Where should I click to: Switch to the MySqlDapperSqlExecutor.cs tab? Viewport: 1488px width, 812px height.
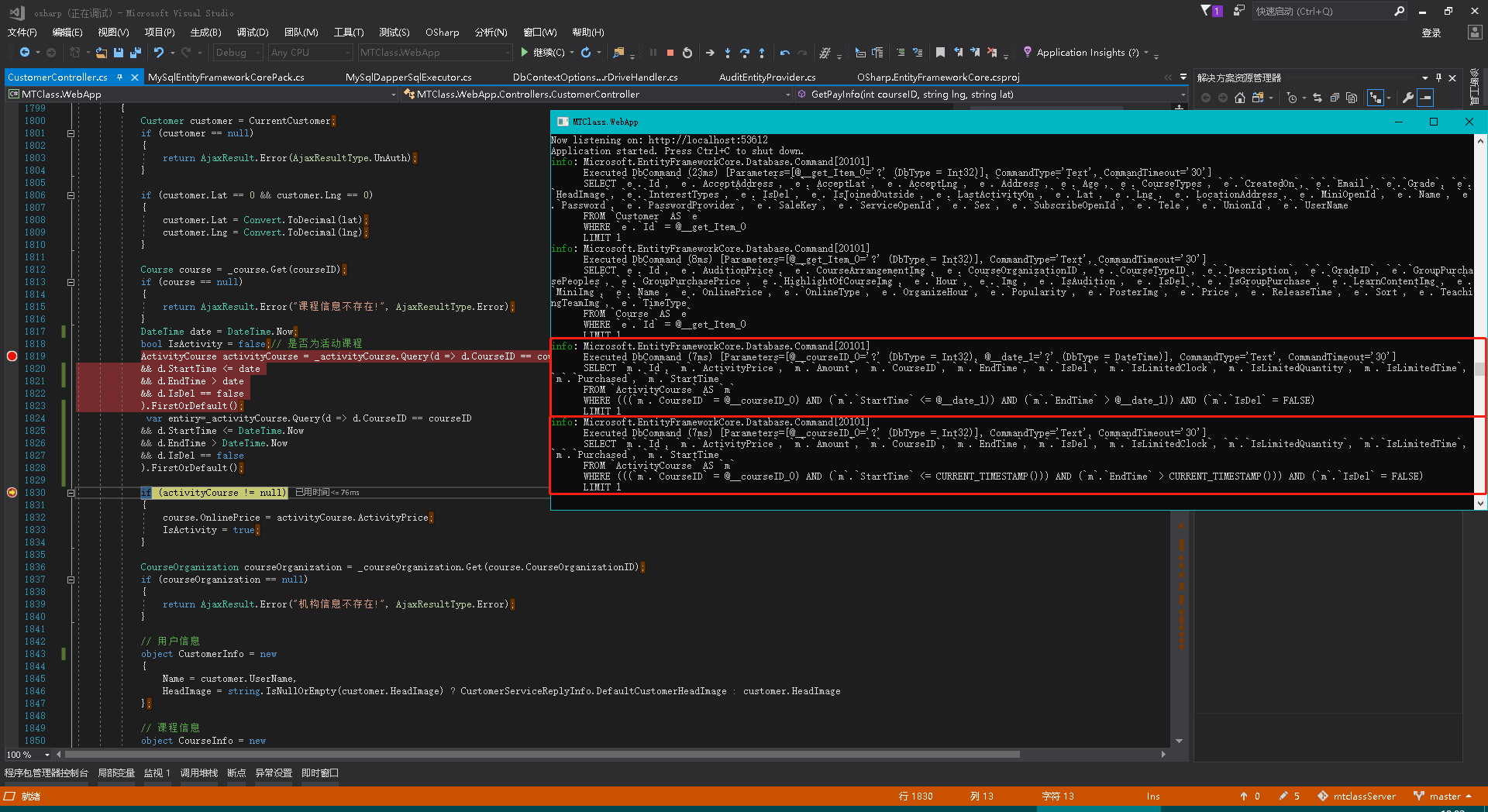(x=408, y=77)
